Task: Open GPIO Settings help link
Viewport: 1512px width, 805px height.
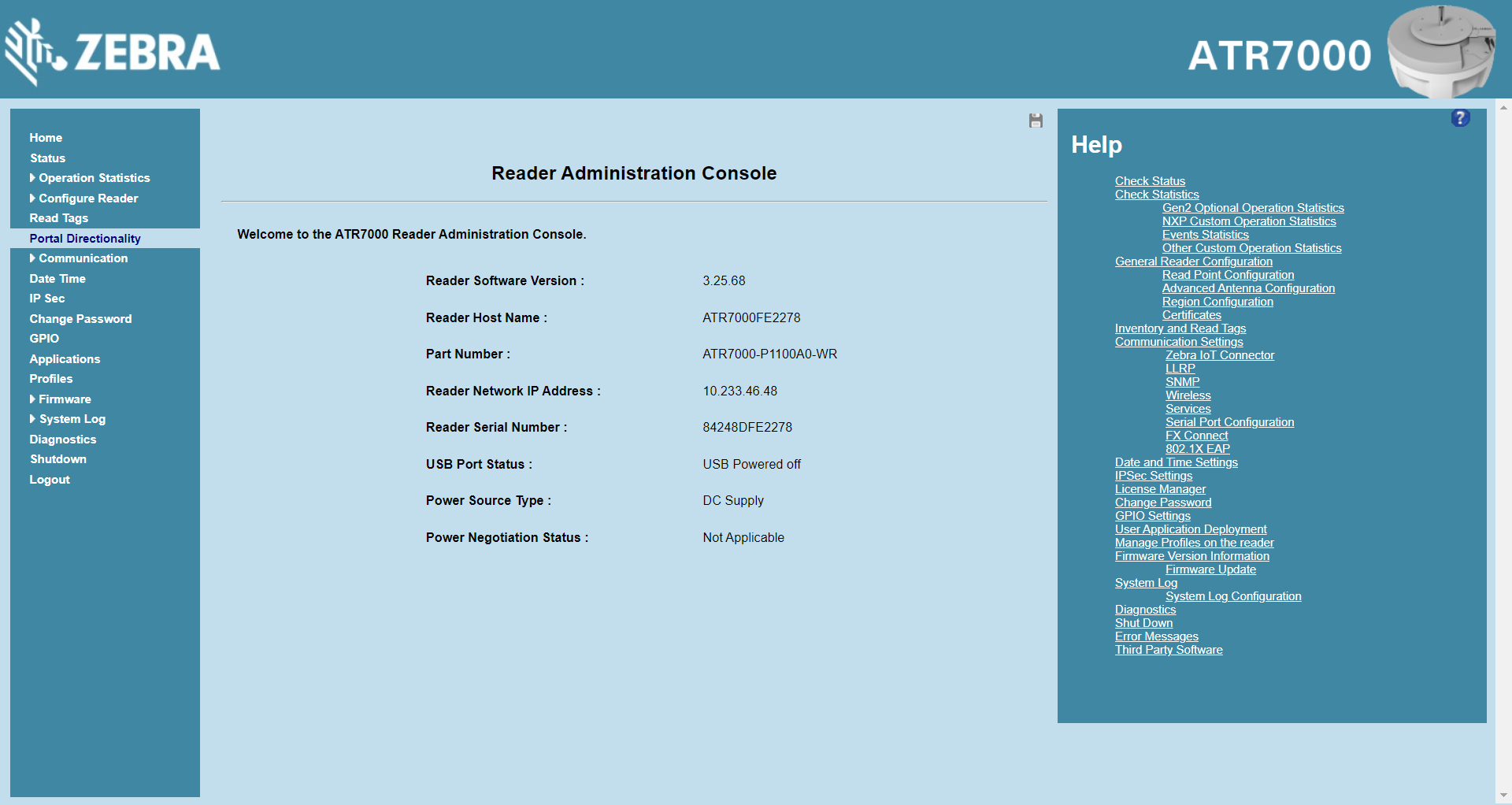Action: [1153, 516]
